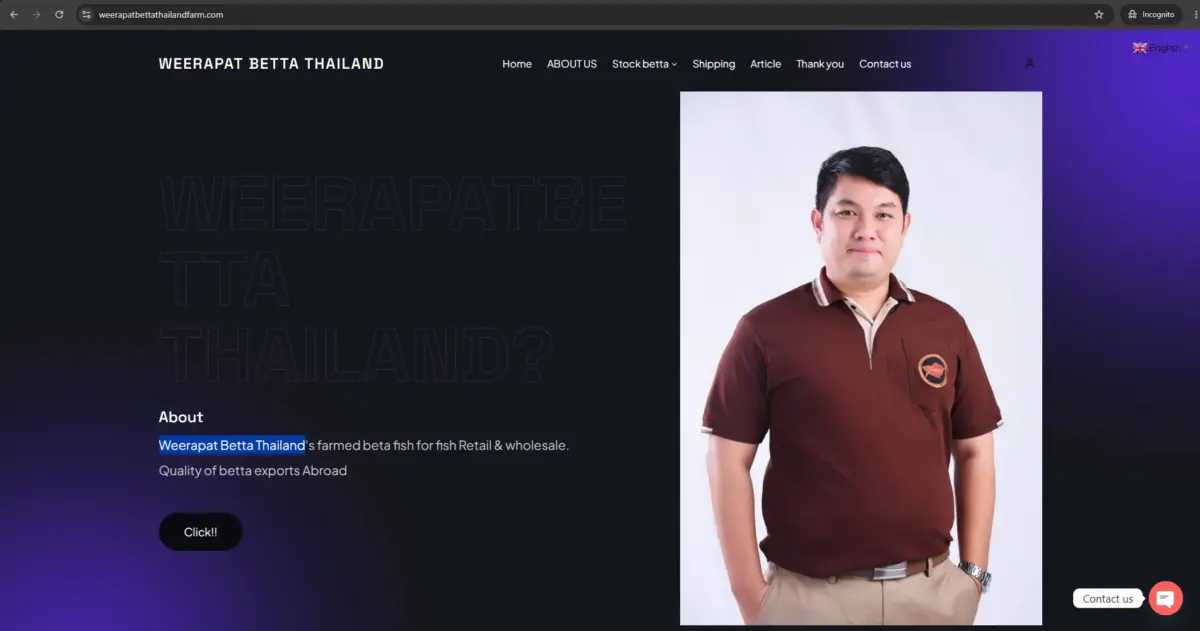Click the Contact us chat label

[1108, 599]
